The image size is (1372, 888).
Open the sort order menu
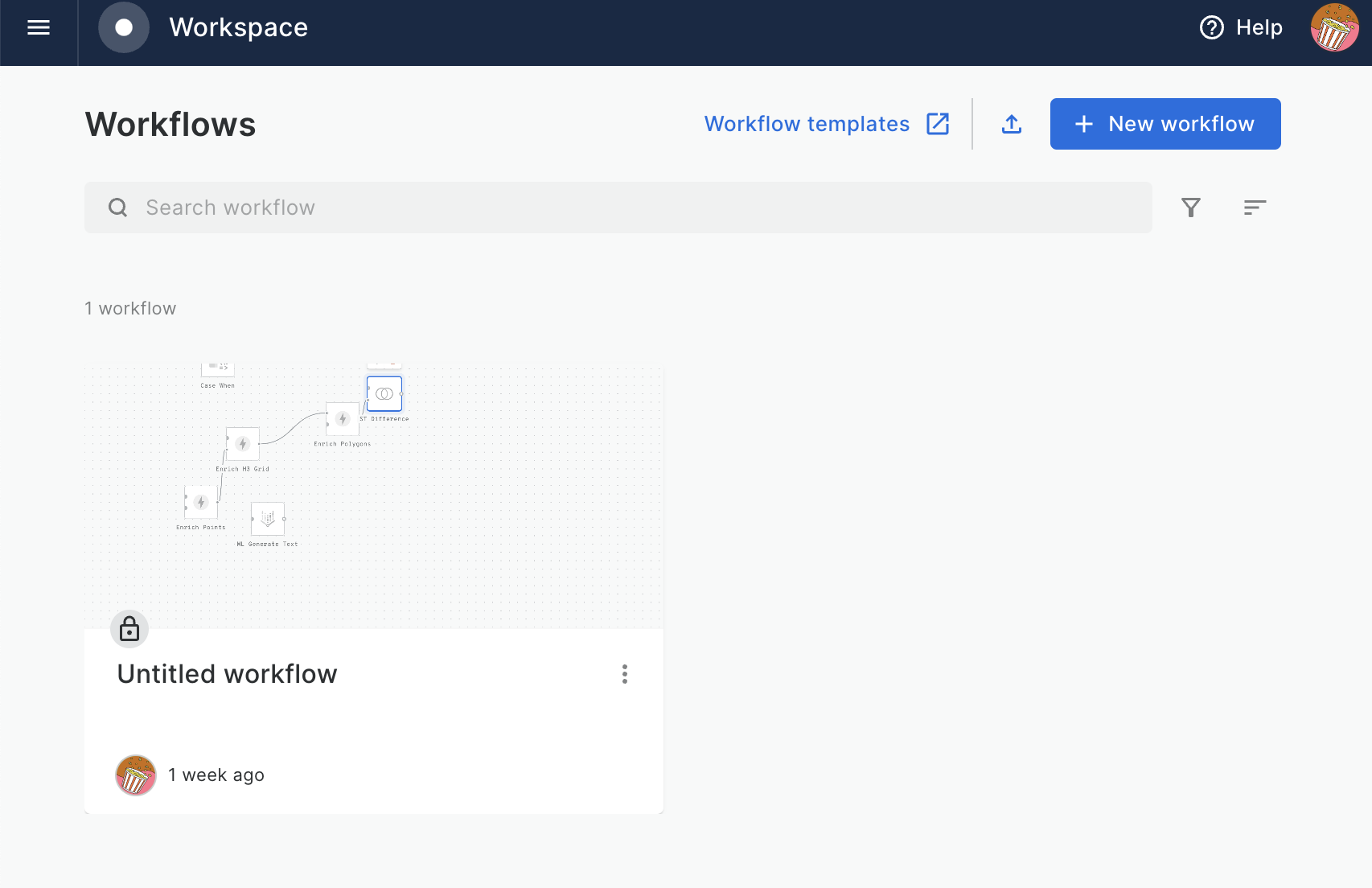click(x=1255, y=208)
